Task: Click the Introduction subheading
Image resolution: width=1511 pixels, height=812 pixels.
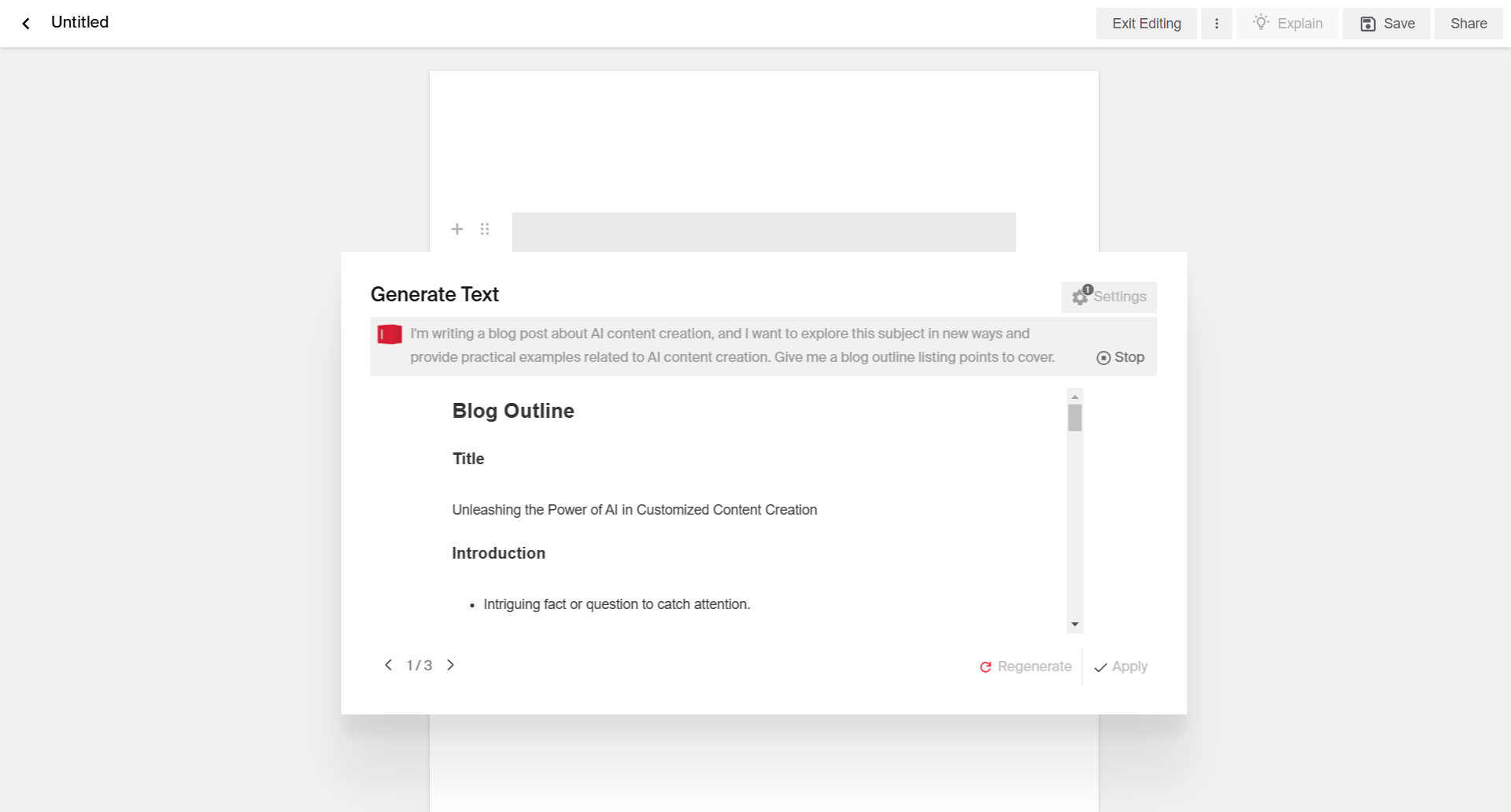Action: [x=498, y=553]
